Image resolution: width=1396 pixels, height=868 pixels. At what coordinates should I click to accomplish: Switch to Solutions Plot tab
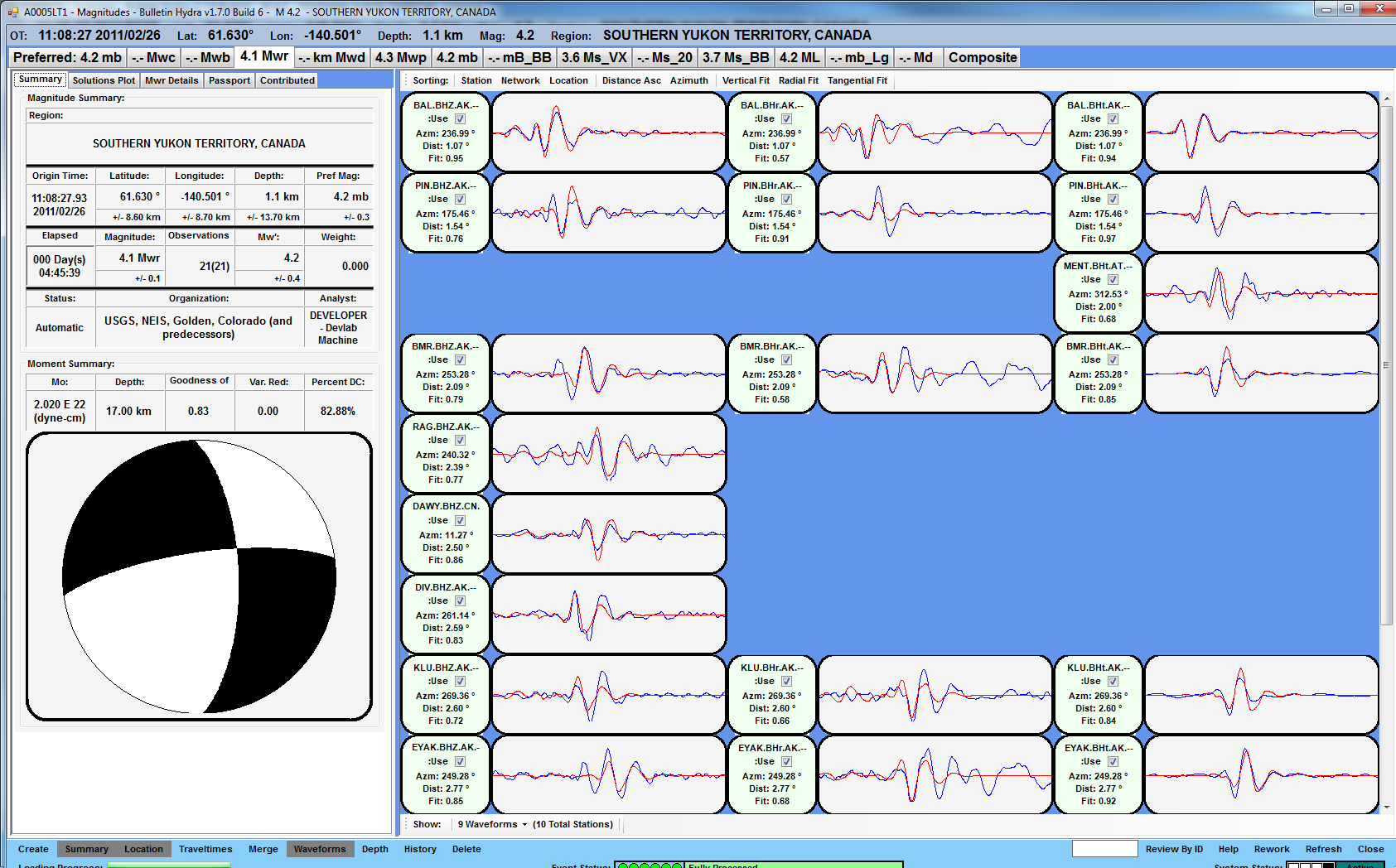[104, 80]
